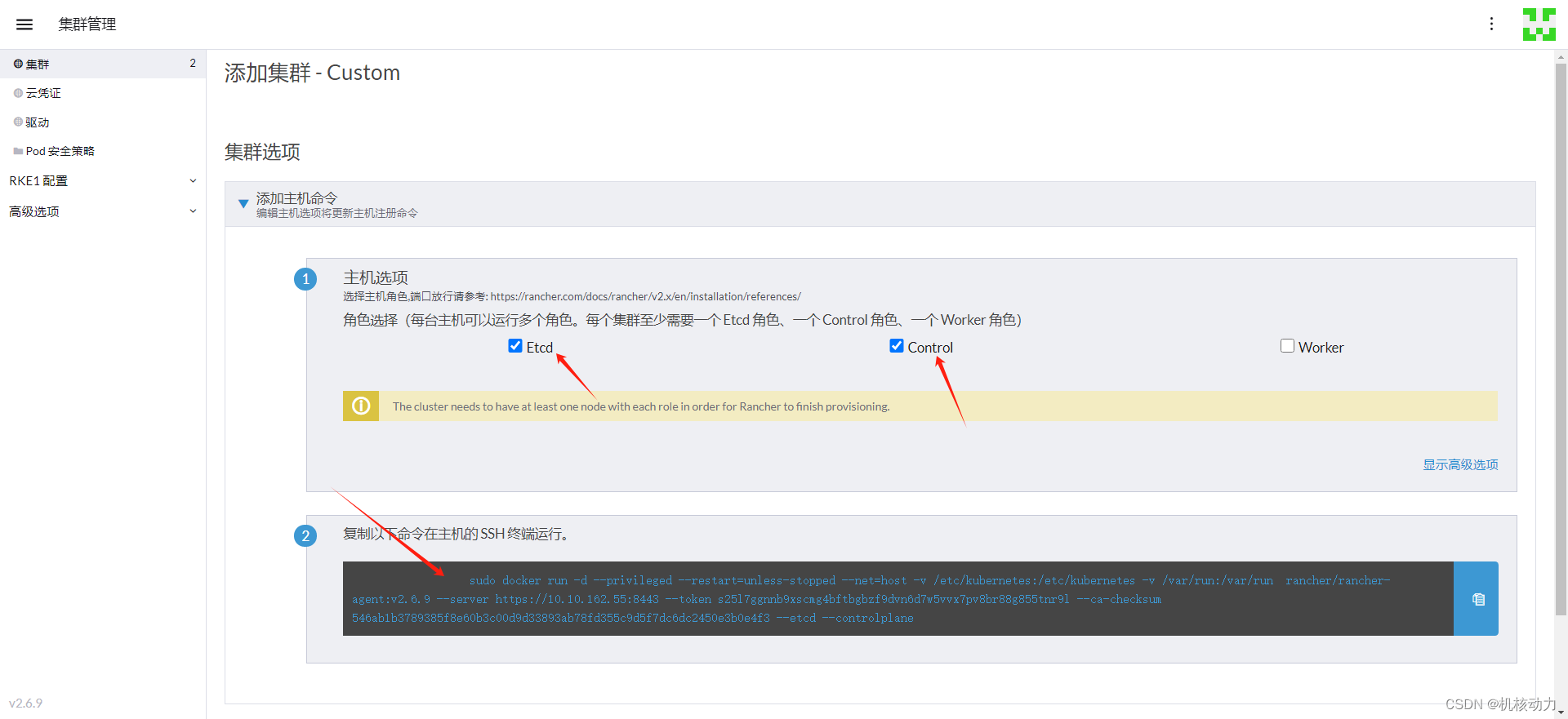This screenshot has width=1568, height=719.
Task: Copy the docker command to clipboard
Action: click(1477, 599)
